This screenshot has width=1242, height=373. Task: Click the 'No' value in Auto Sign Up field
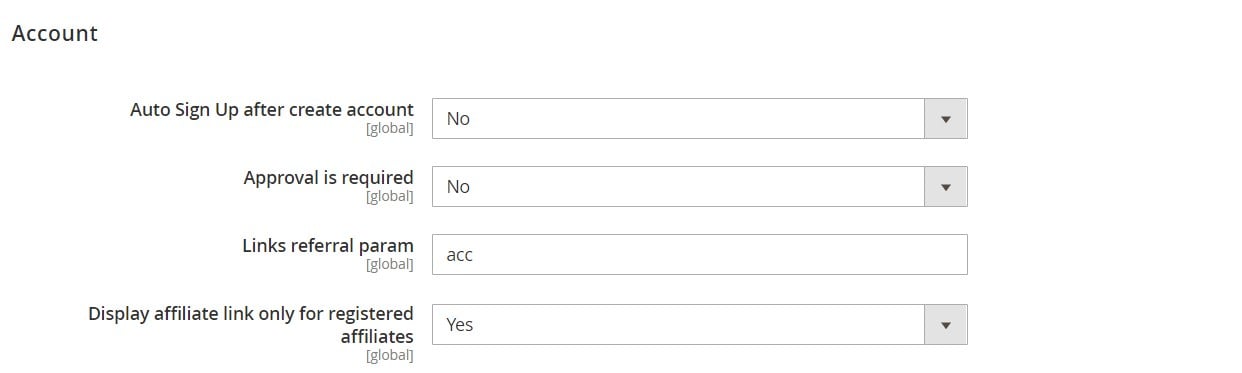[x=458, y=119]
